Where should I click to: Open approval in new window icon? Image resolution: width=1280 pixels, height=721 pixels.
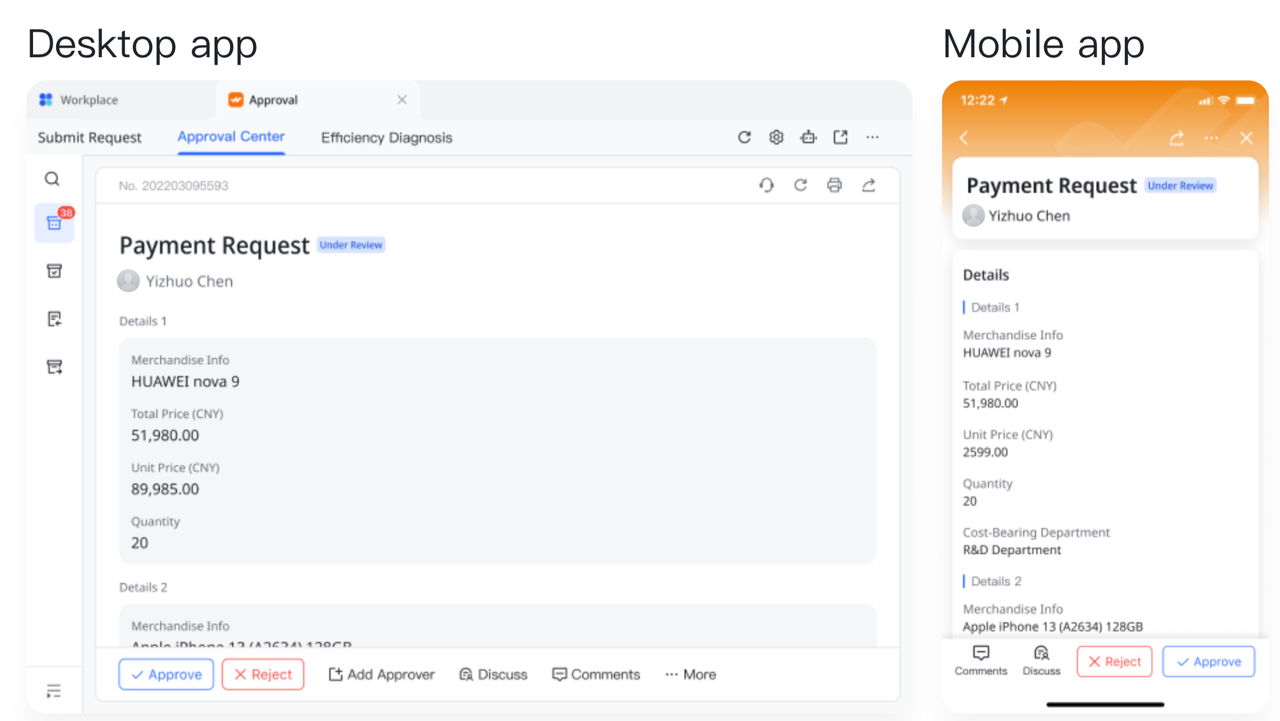(x=840, y=137)
